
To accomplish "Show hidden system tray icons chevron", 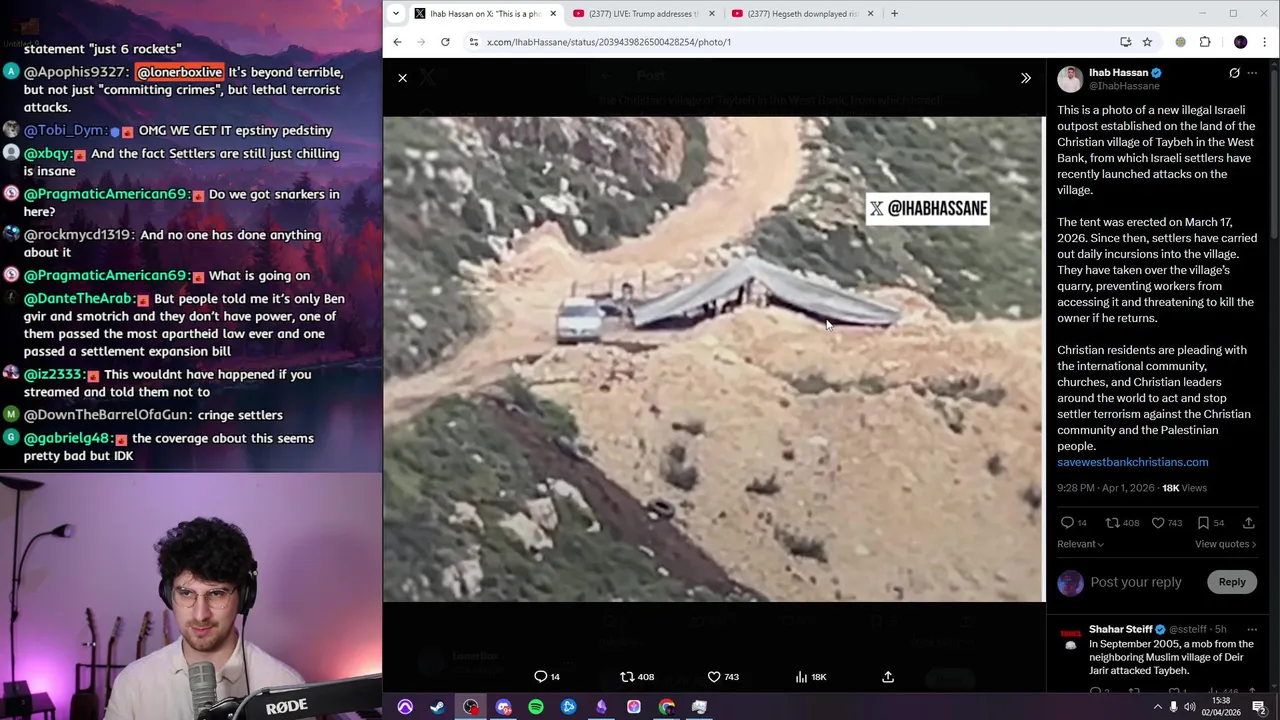I will (x=1157, y=707).
